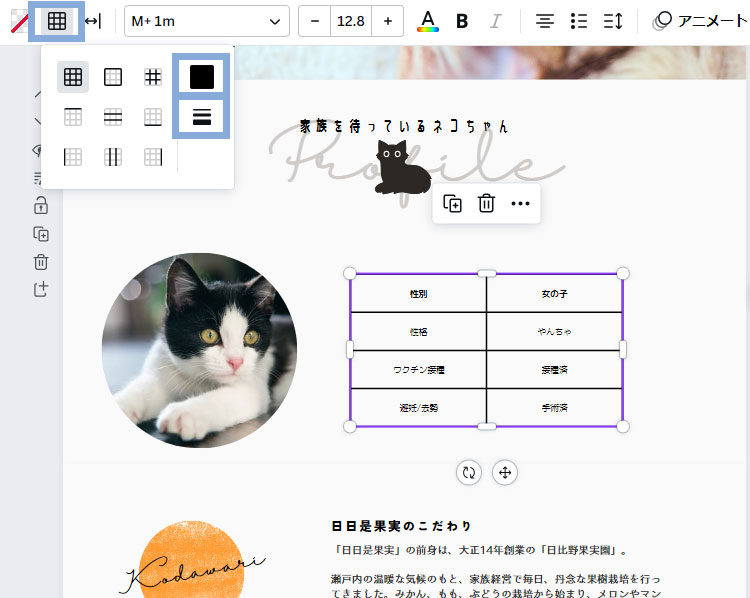The image size is (750, 598).
Task: Click the lock icon in left sidebar
Action: click(41, 206)
